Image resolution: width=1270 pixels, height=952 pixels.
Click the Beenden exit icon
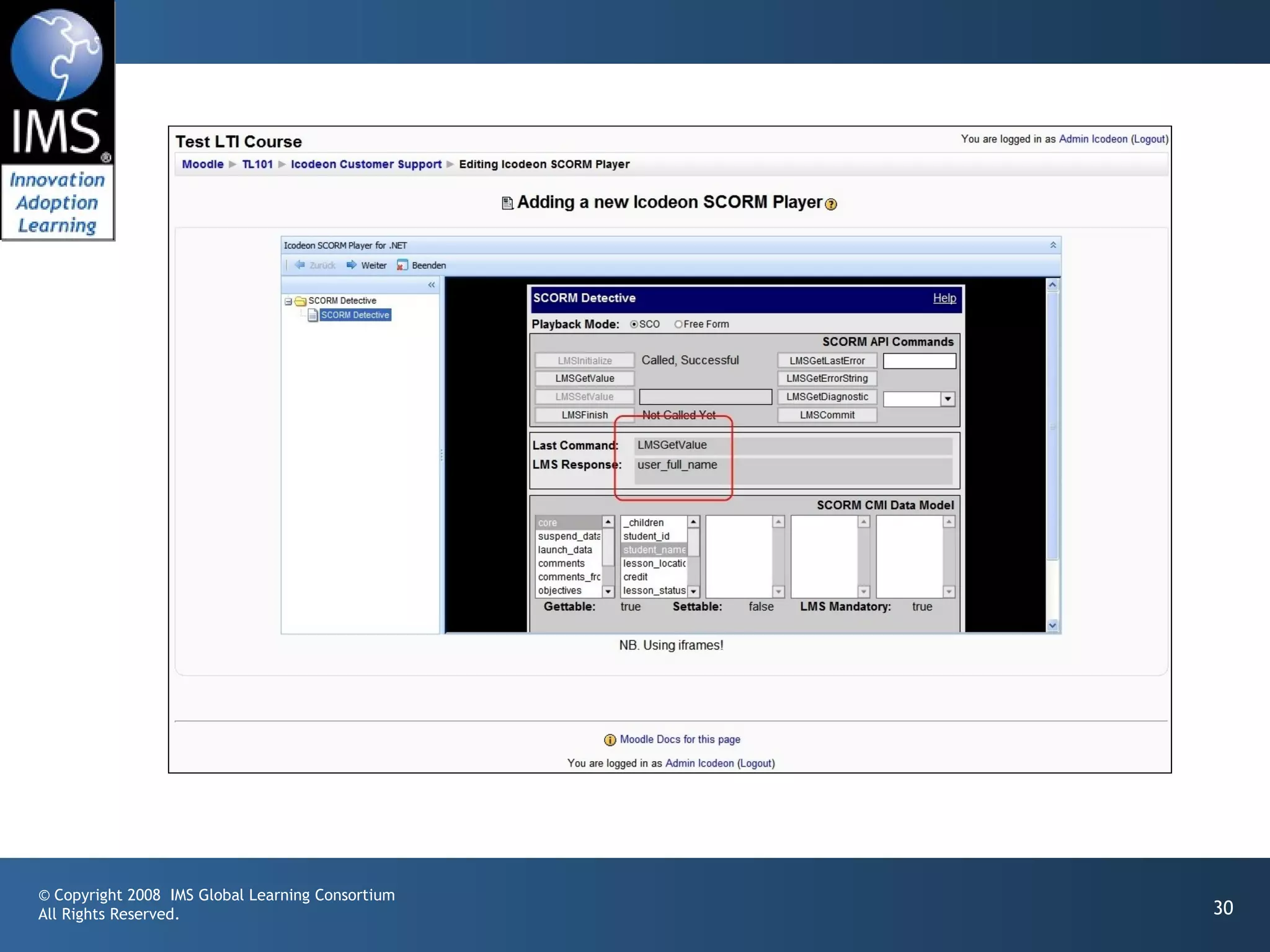pyautogui.click(x=402, y=265)
